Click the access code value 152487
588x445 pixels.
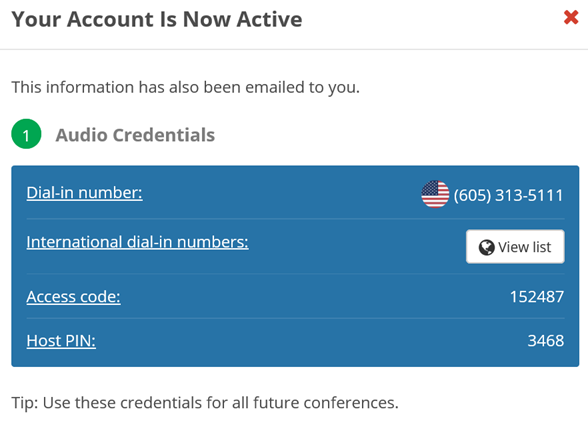tap(537, 297)
